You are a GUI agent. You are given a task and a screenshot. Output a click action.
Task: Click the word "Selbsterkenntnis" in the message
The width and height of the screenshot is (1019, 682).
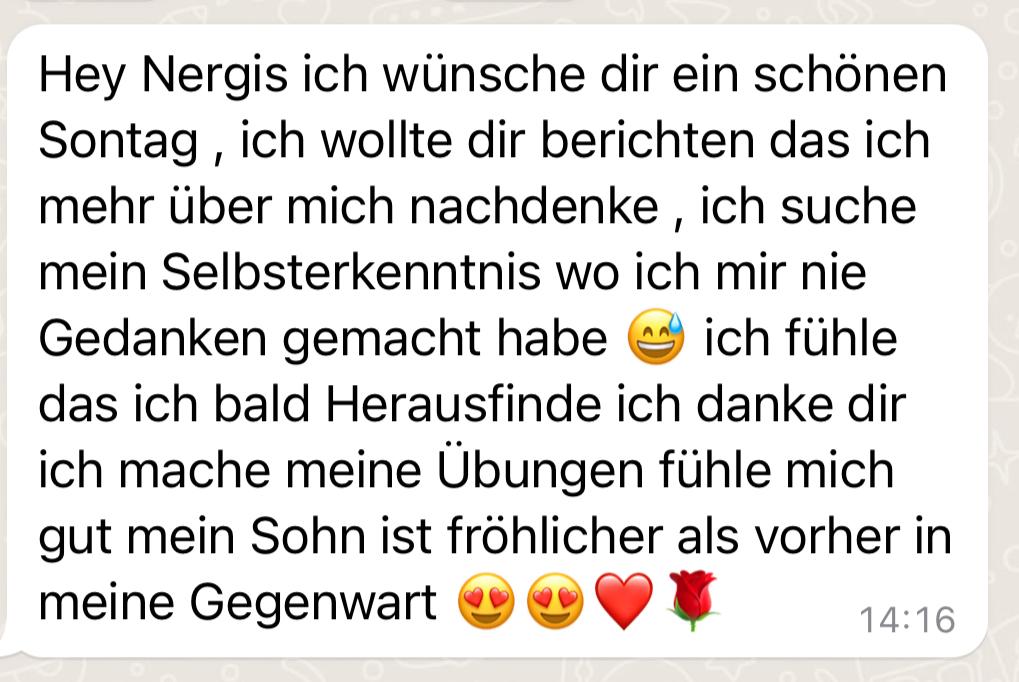(x=351, y=272)
